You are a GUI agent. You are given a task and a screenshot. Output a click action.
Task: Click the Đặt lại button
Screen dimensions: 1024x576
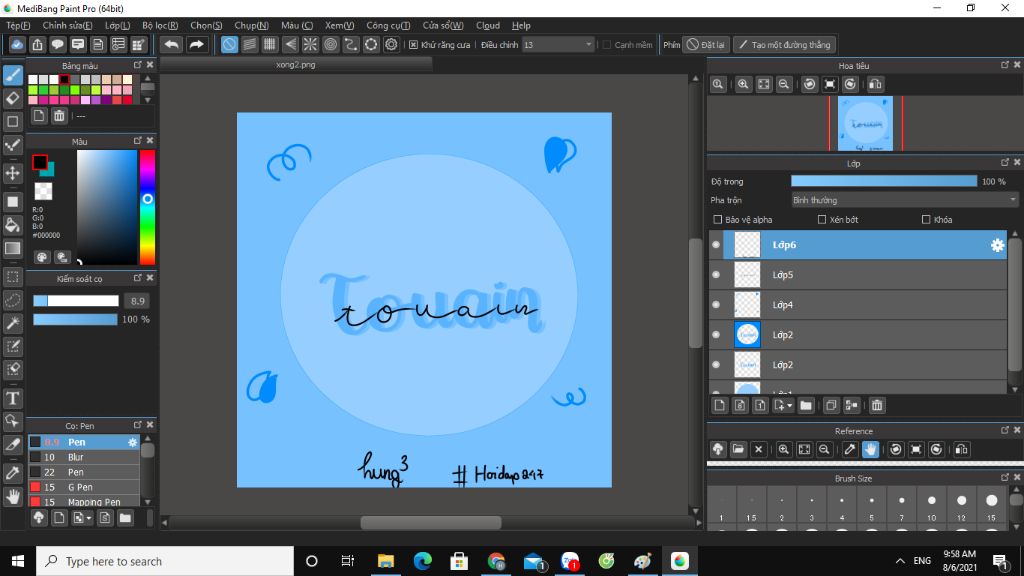pos(706,44)
